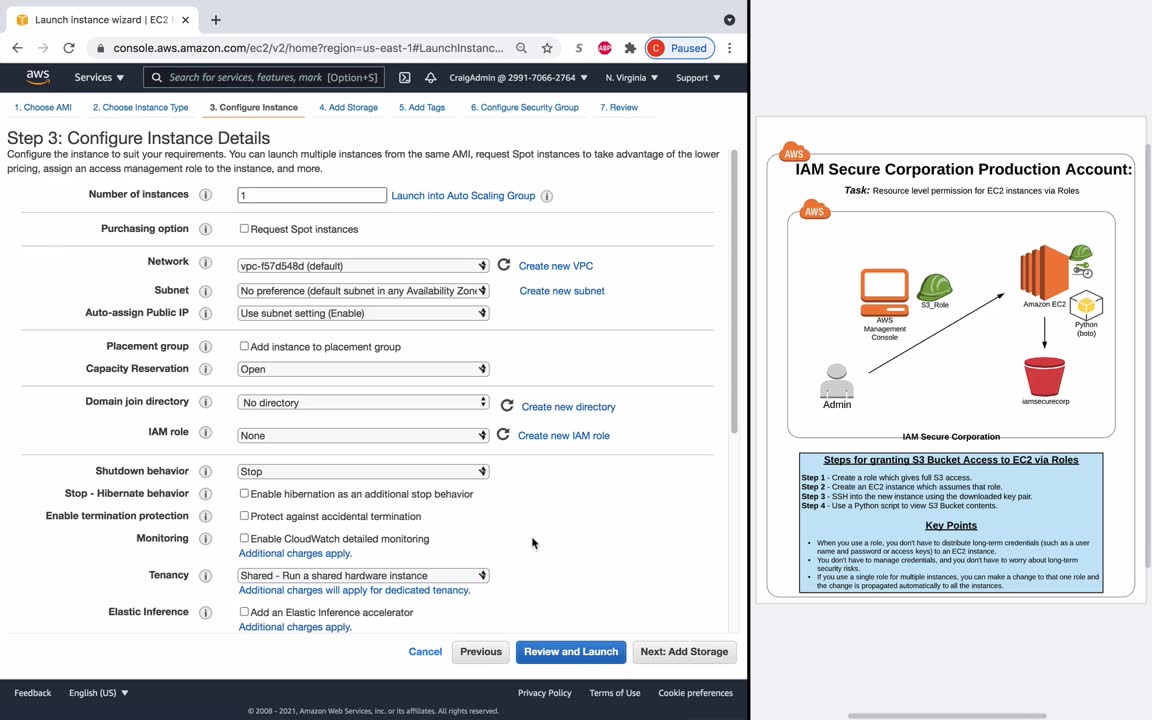1152x720 pixels.
Task: Click the Number of instances field
Action: [312, 195]
